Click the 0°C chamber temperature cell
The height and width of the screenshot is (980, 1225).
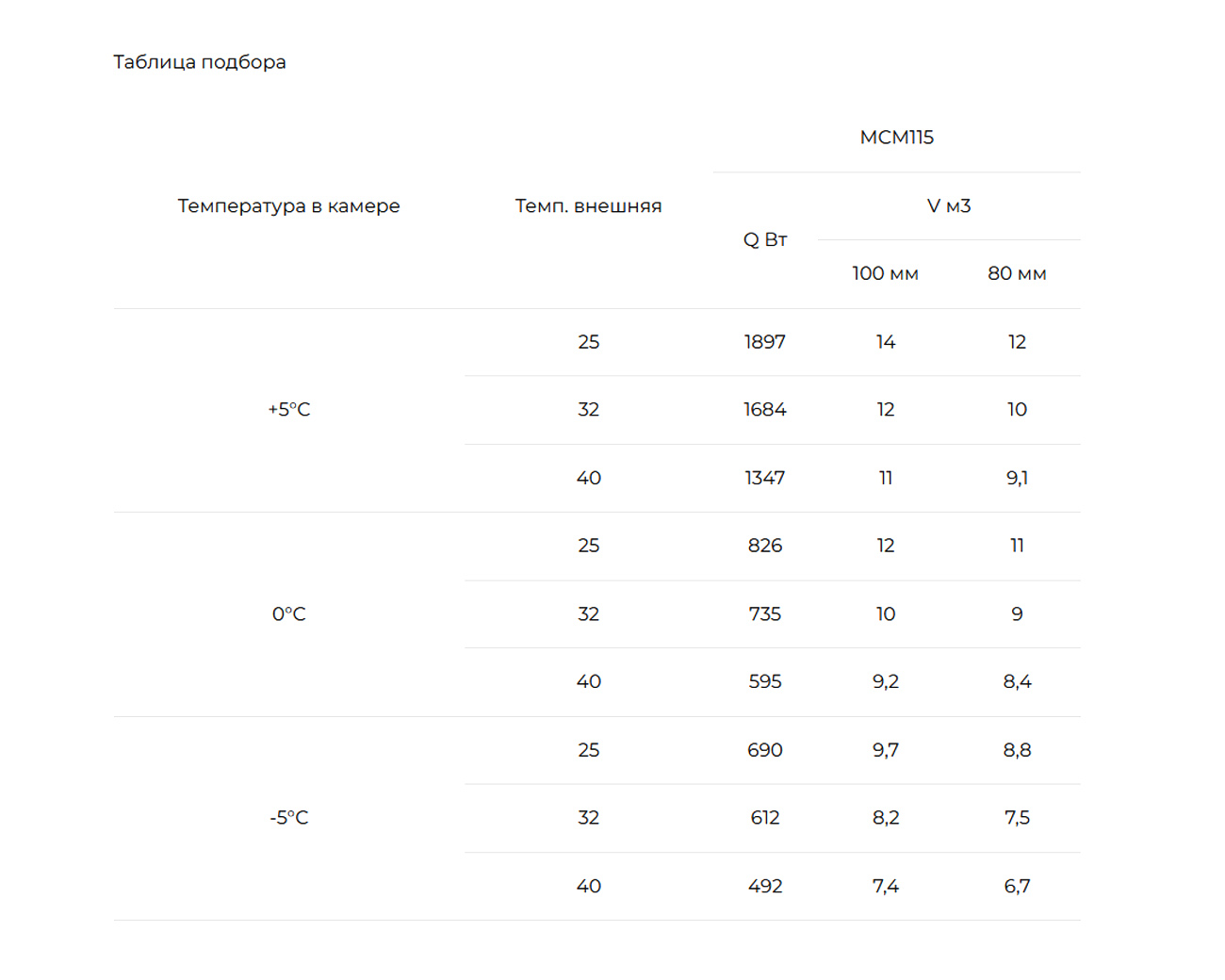tap(288, 614)
